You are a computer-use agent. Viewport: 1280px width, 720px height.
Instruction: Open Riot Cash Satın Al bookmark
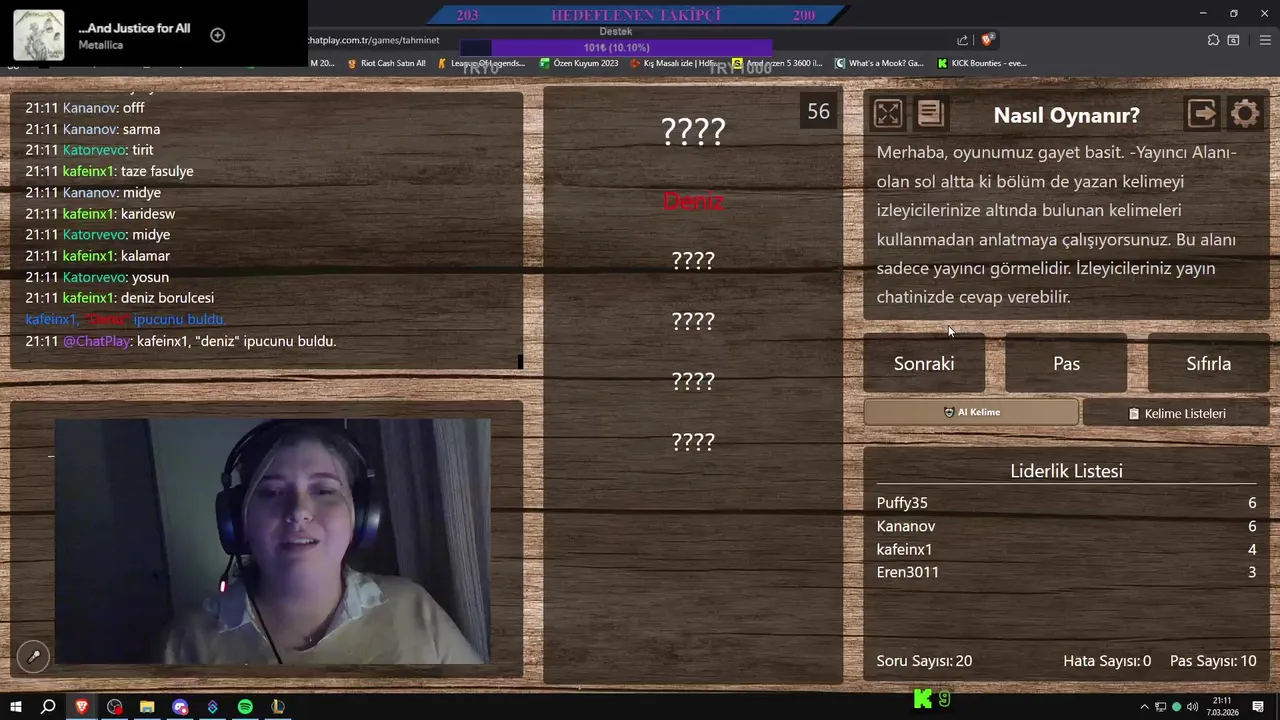click(386, 63)
